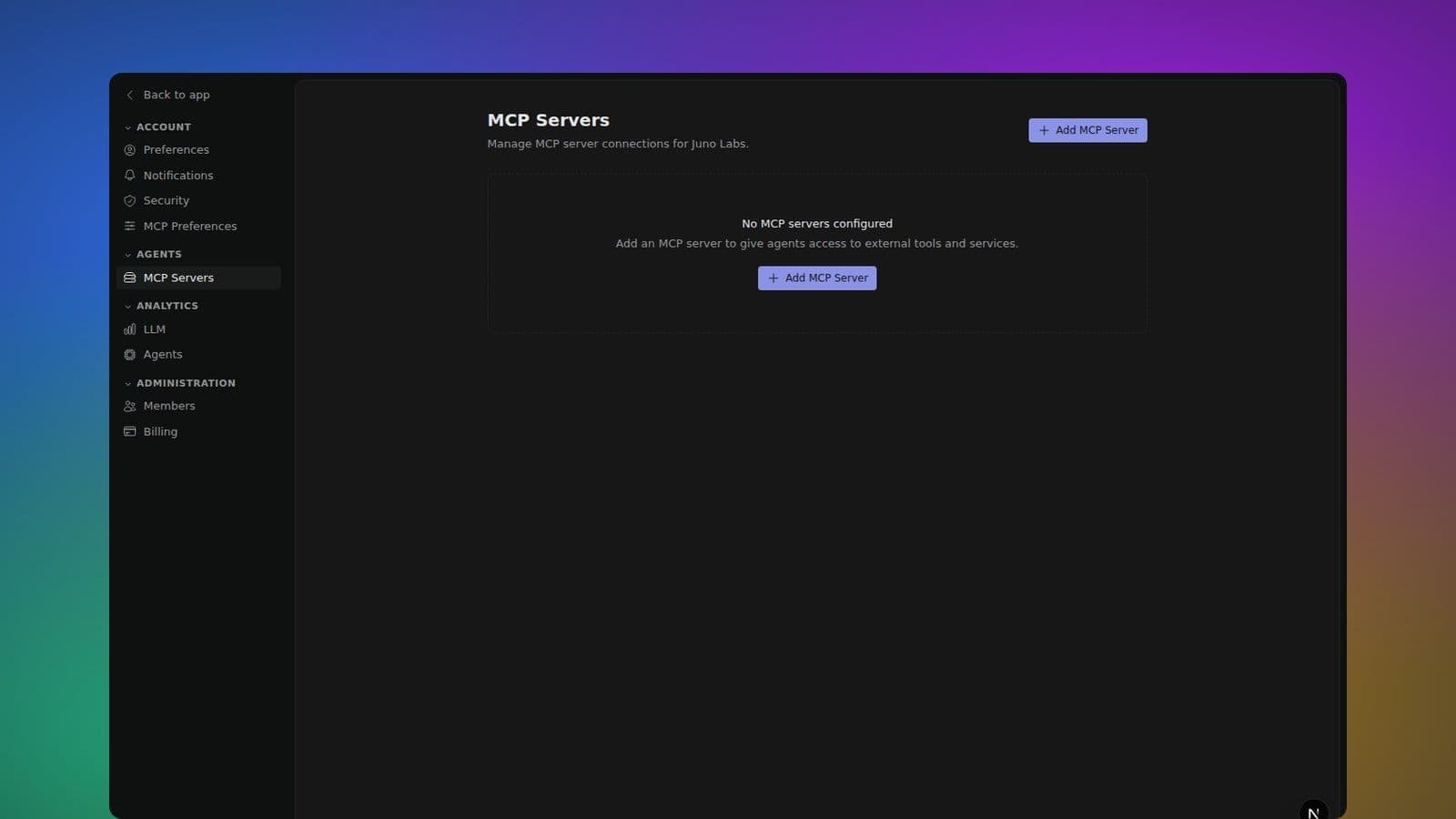The image size is (1456, 819).
Task: Click the MCP Servers page heading
Action: (x=548, y=120)
